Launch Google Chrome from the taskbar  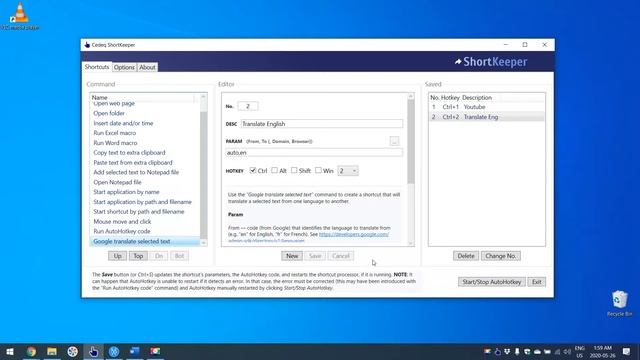[x=31, y=351]
